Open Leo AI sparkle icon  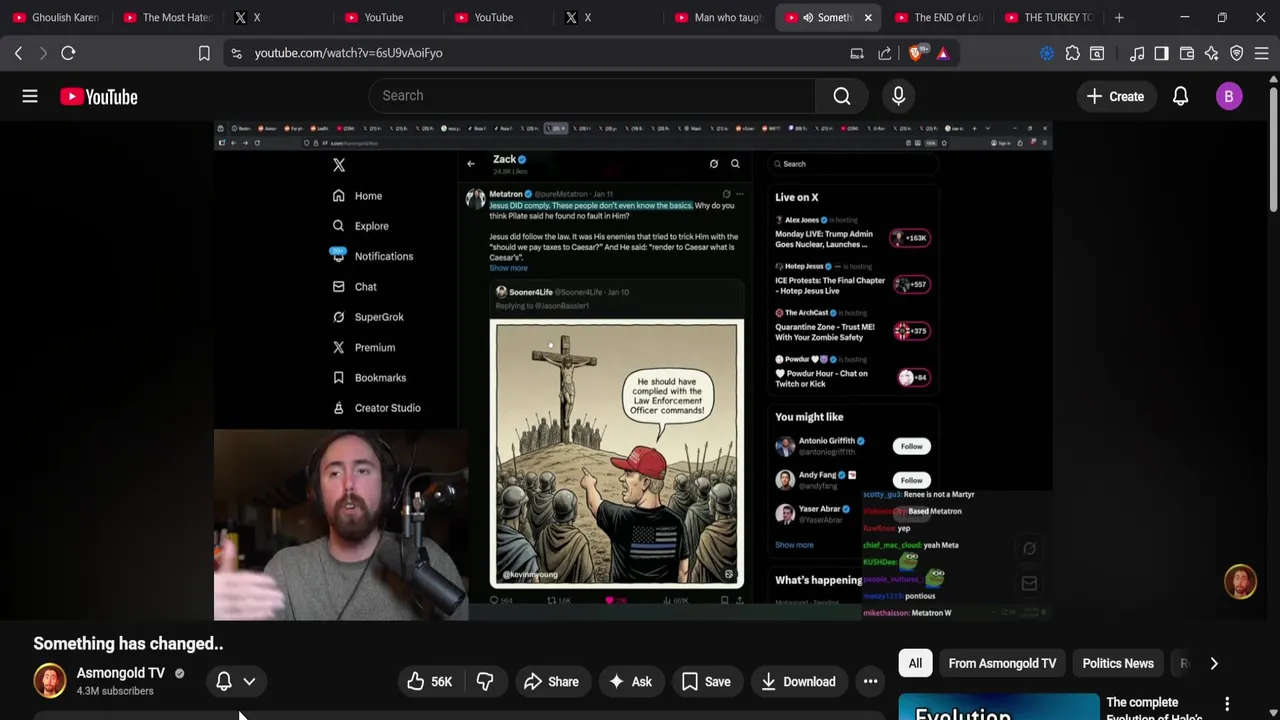click(1212, 53)
